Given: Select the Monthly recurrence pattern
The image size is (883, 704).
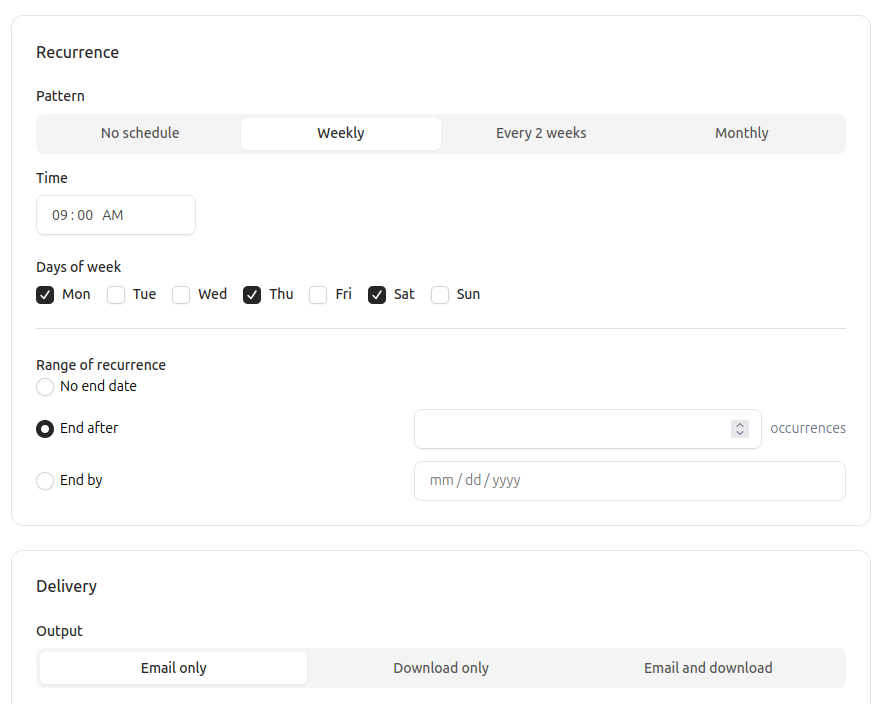Looking at the screenshot, I should [x=741, y=133].
